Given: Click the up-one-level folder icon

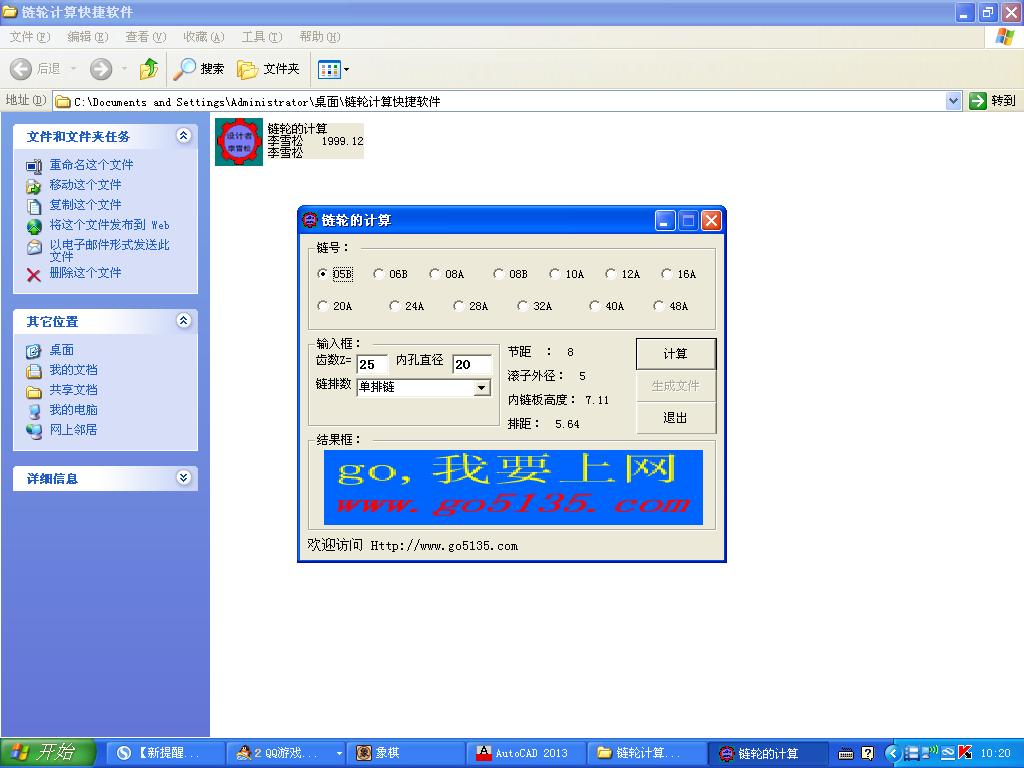Looking at the screenshot, I should point(147,69).
